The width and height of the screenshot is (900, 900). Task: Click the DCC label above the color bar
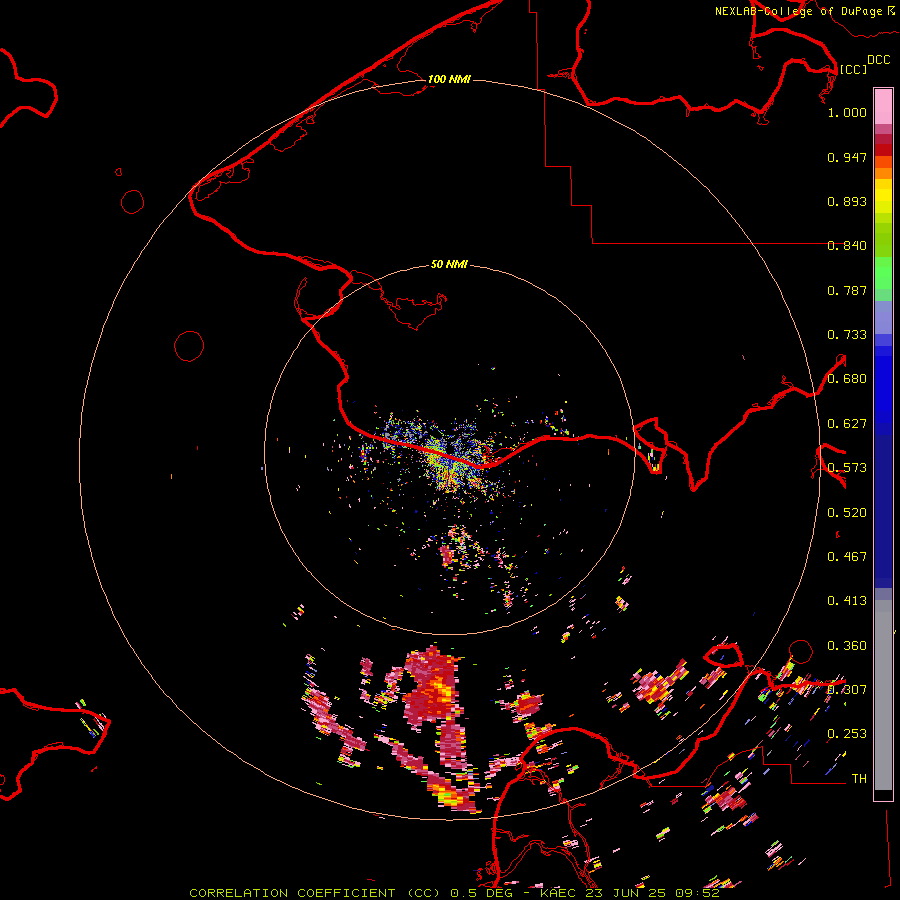(x=879, y=60)
